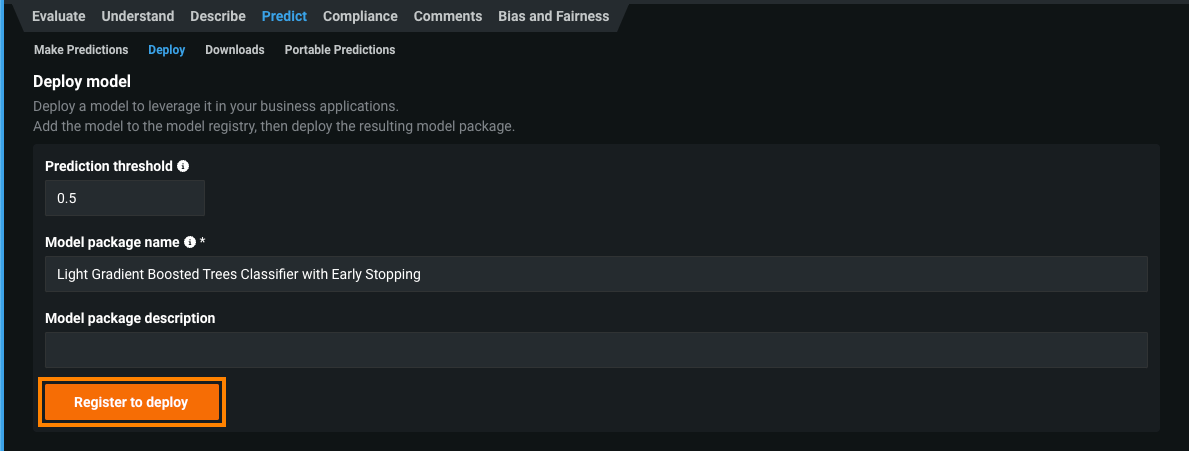The width and height of the screenshot is (1189, 451).
Task: Select the Predict tab
Action: click(284, 16)
